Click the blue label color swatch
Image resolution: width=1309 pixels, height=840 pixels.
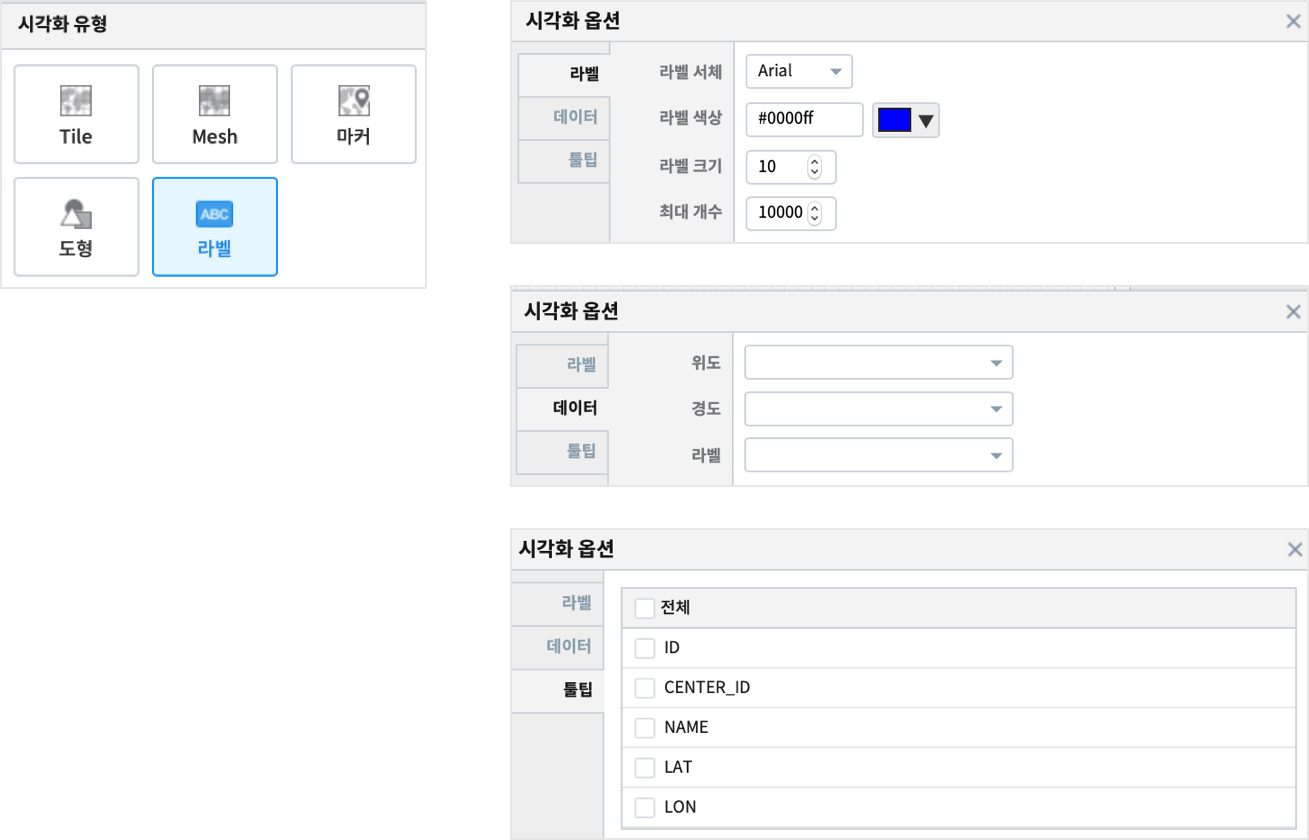894,120
